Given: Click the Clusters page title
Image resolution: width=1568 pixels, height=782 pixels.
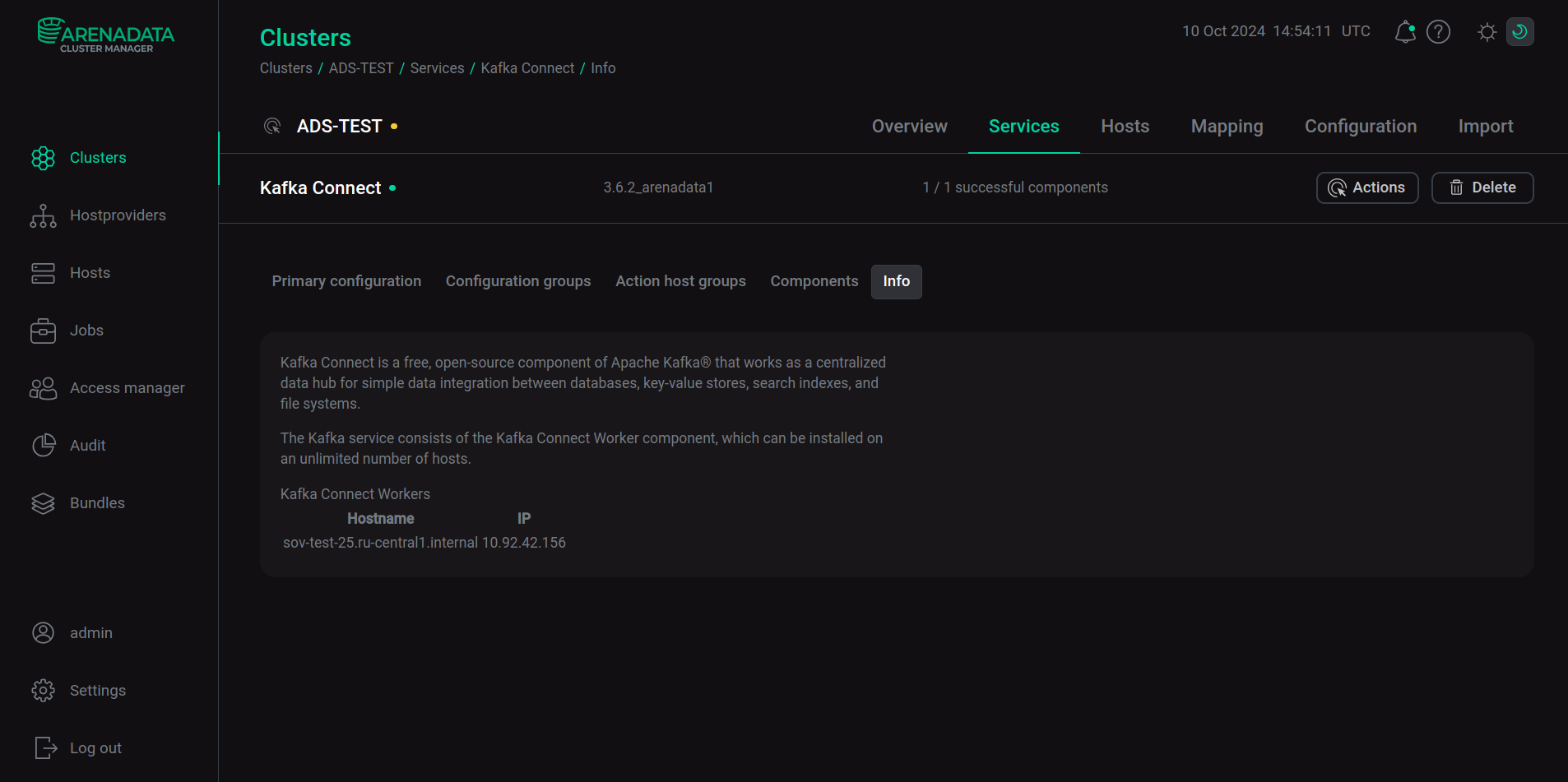Looking at the screenshot, I should tap(305, 38).
